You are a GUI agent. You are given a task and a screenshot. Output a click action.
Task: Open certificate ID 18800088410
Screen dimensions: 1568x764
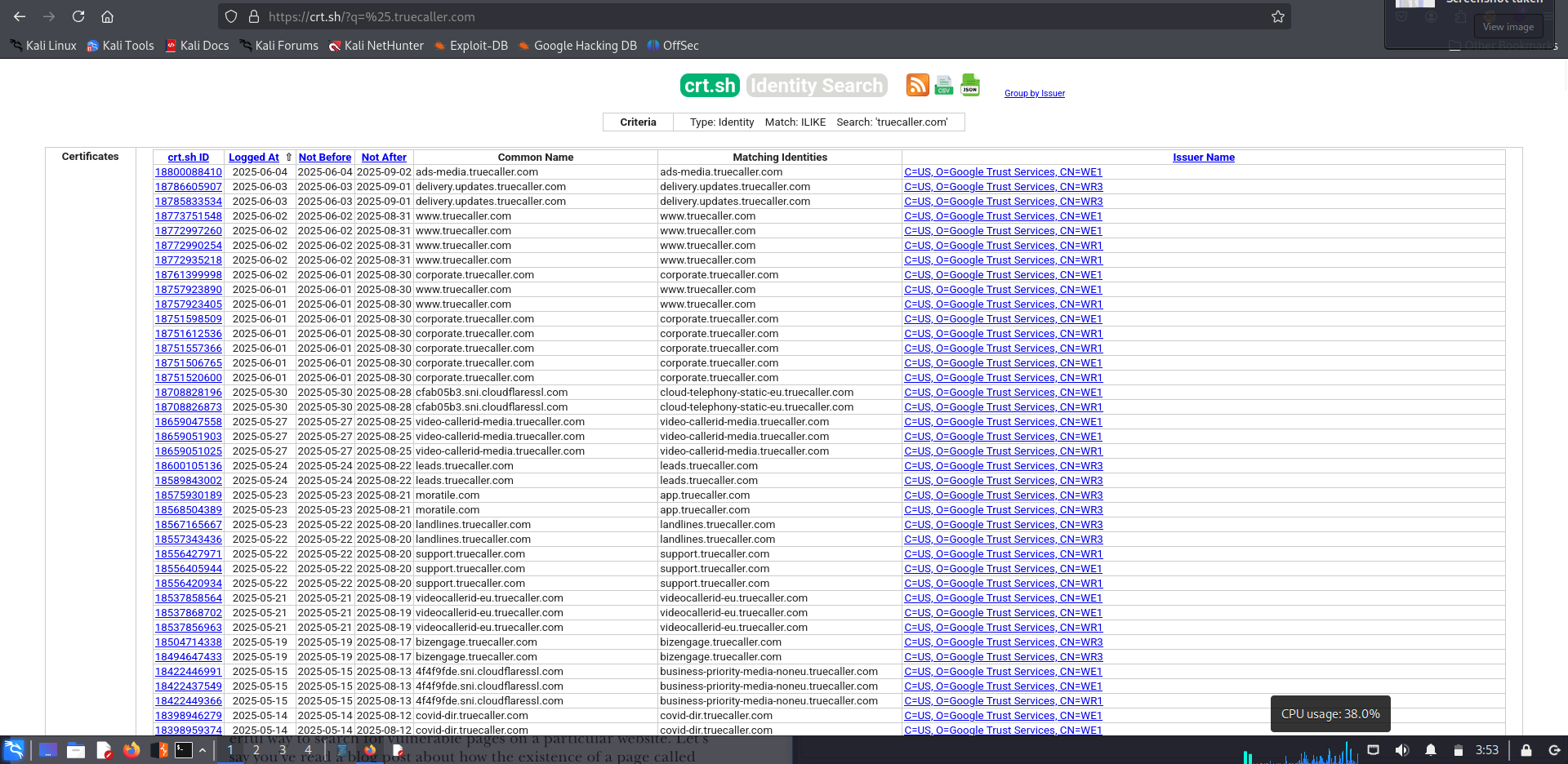[x=189, y=172]
